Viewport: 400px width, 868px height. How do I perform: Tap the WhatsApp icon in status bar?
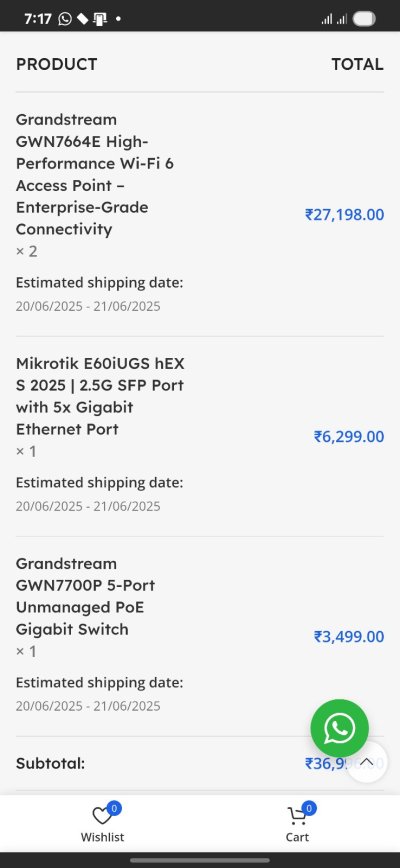point(65,19)
